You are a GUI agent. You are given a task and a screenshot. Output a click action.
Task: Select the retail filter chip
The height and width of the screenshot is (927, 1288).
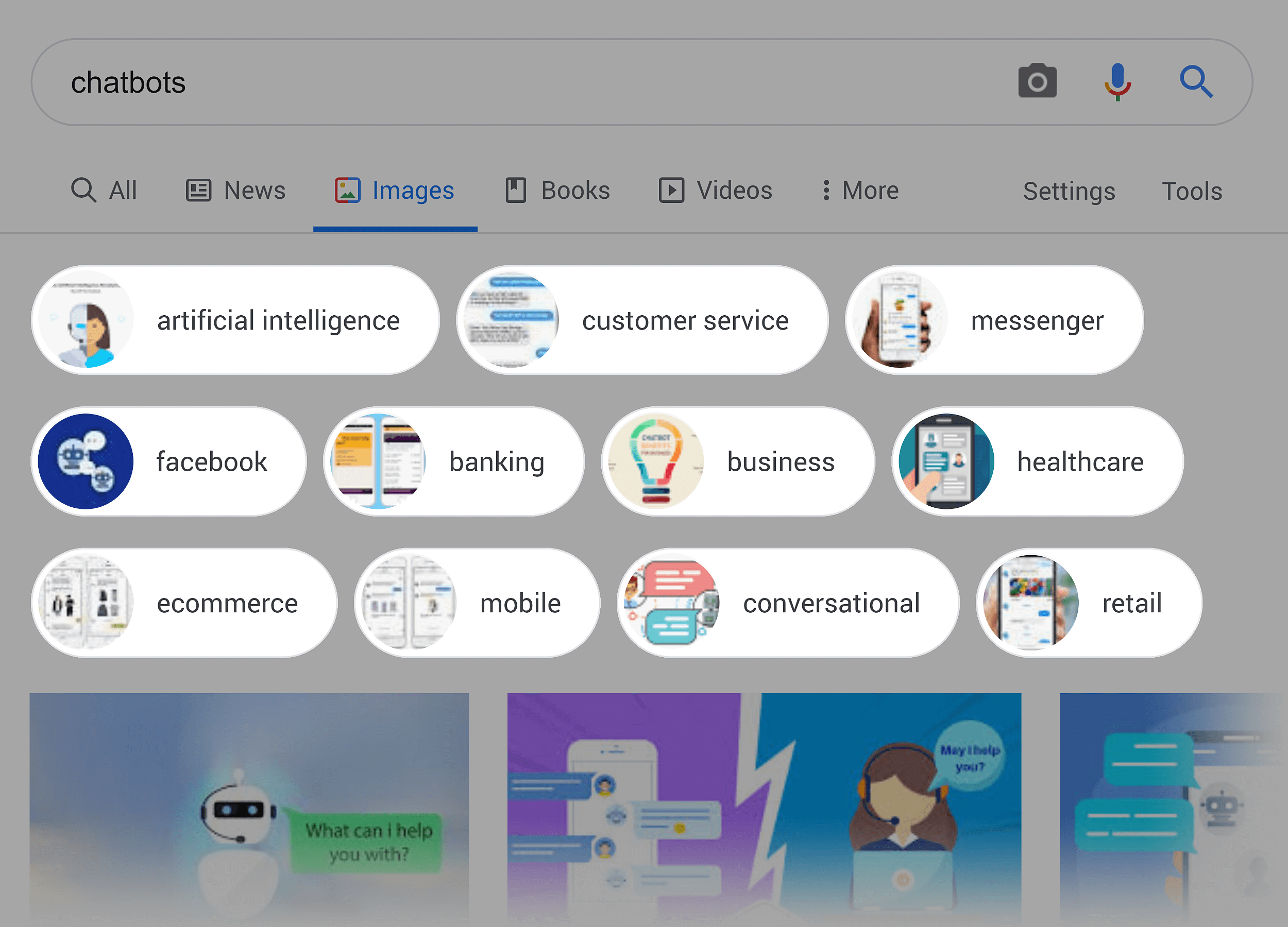(1089, 603)
